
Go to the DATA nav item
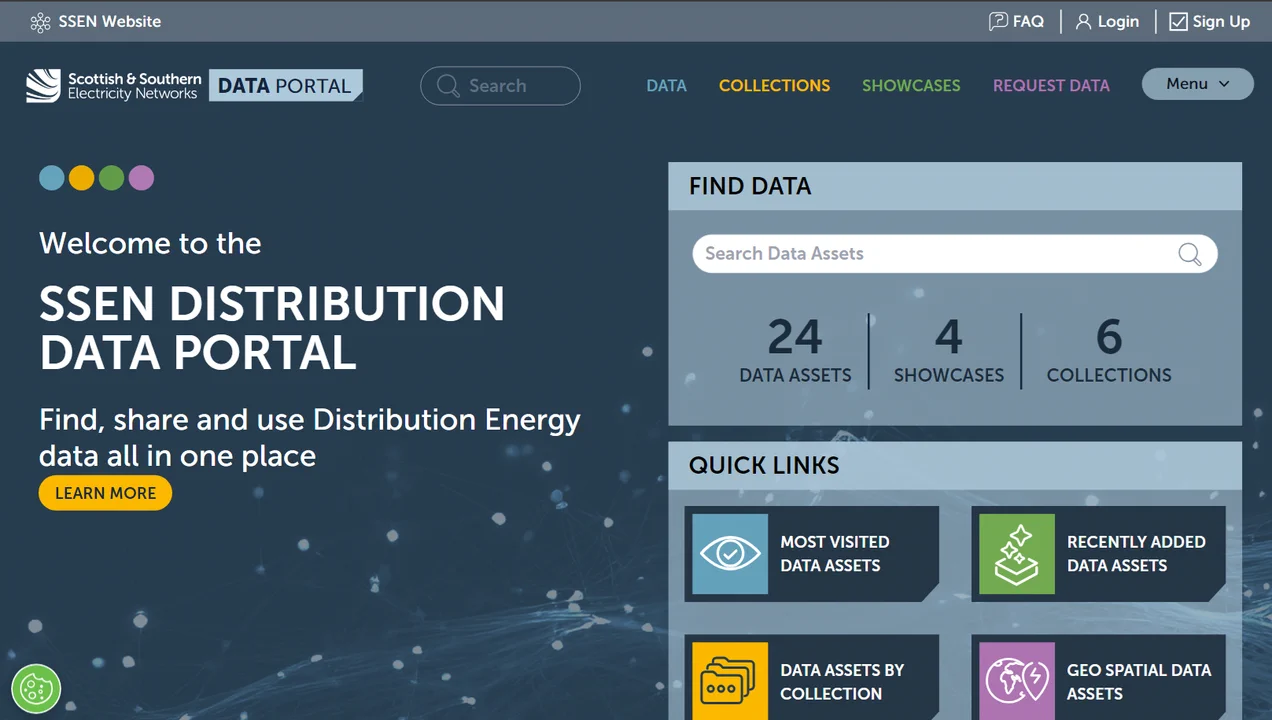point(666,86)
